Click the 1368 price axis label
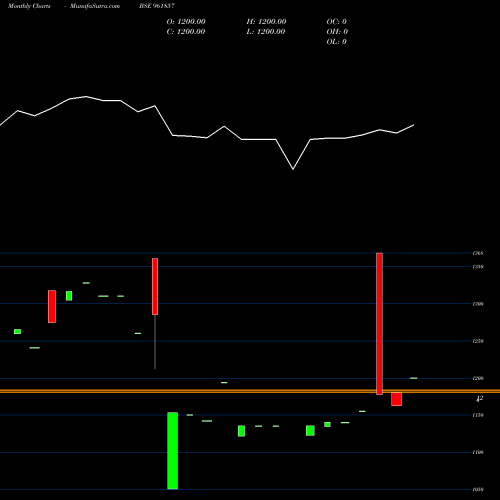 [x=478, y=253]
